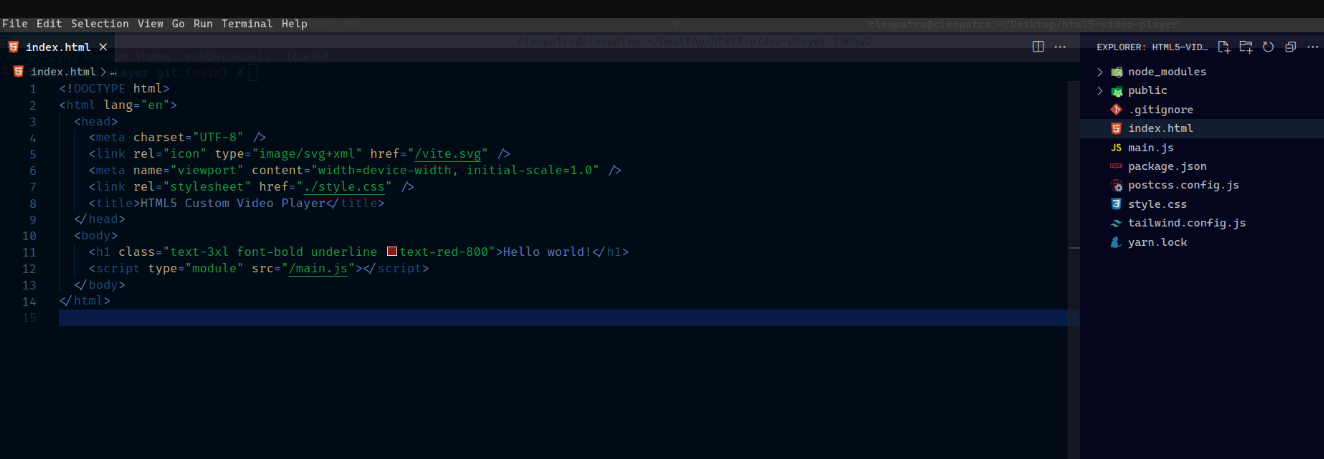Click the npm icon beside package.json
The width and height of the screenshot is (1324, 459).
click(1117, 166)
